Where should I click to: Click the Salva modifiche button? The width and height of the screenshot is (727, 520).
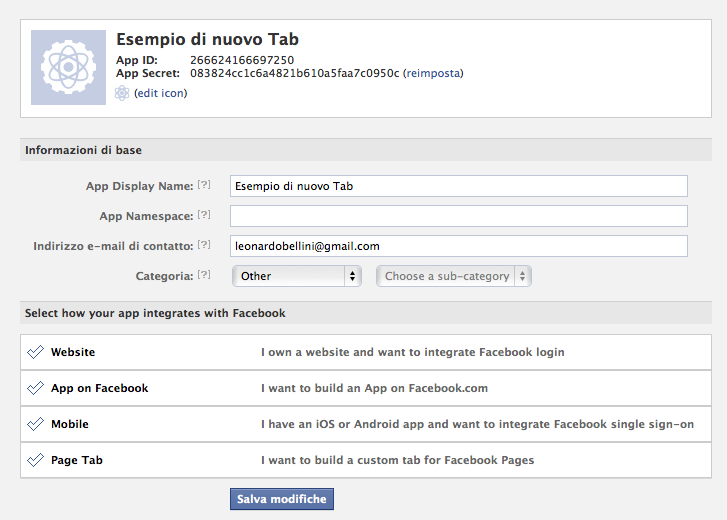click(282, 499)
